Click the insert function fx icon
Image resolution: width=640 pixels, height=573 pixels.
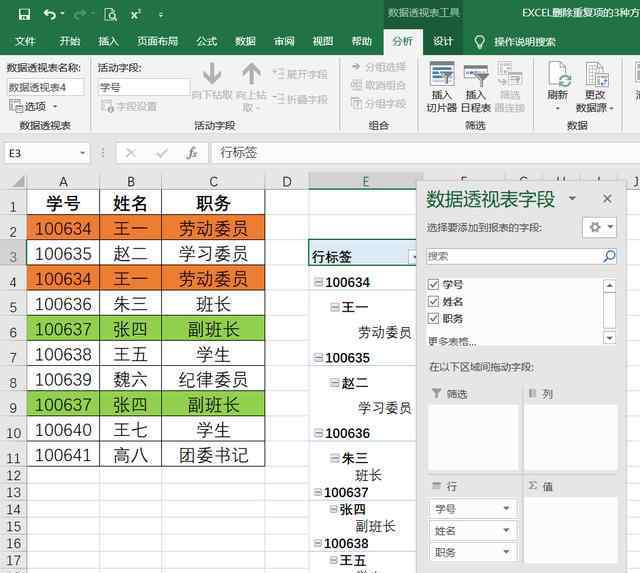(191, 153)
